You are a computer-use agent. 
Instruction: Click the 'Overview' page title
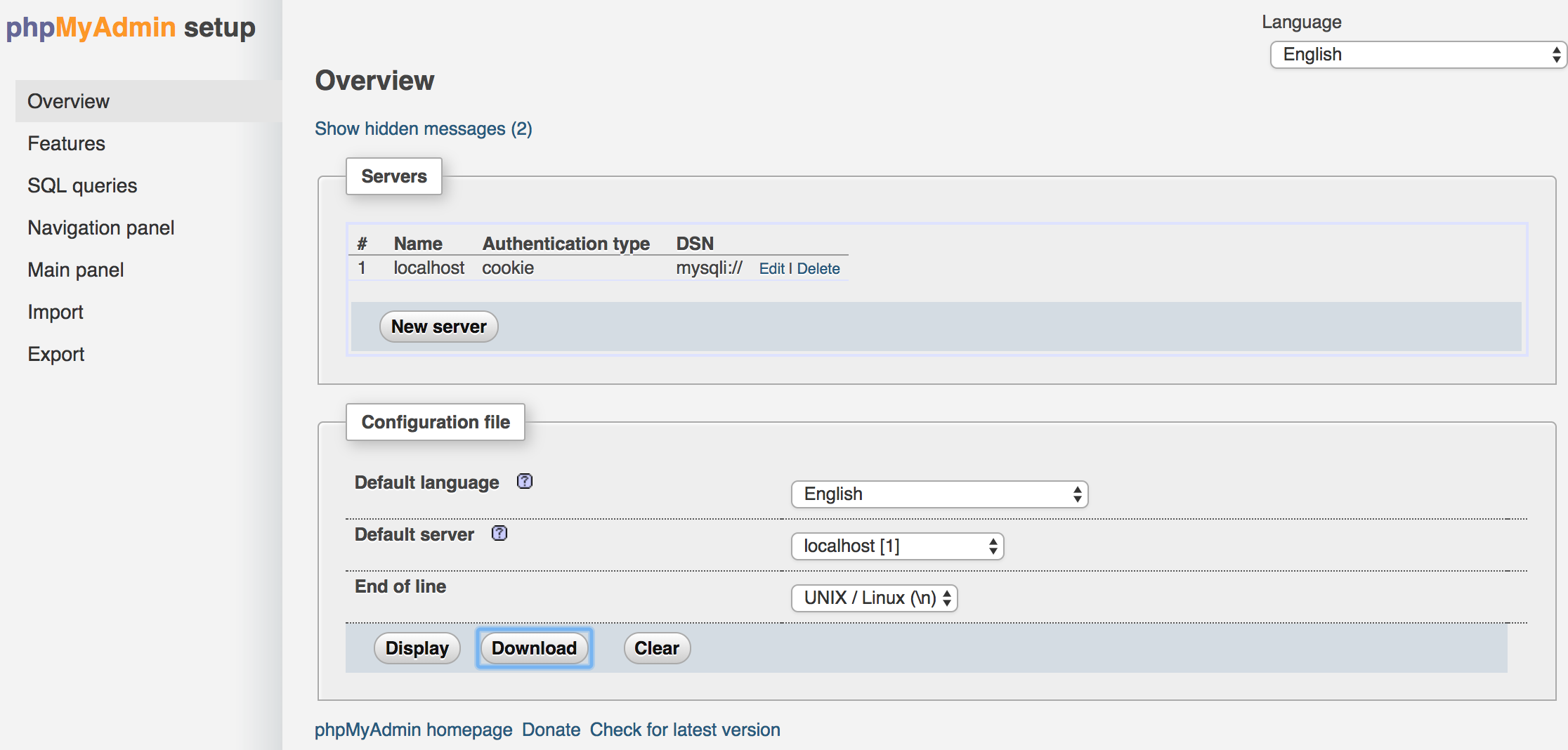pos(374,81)
